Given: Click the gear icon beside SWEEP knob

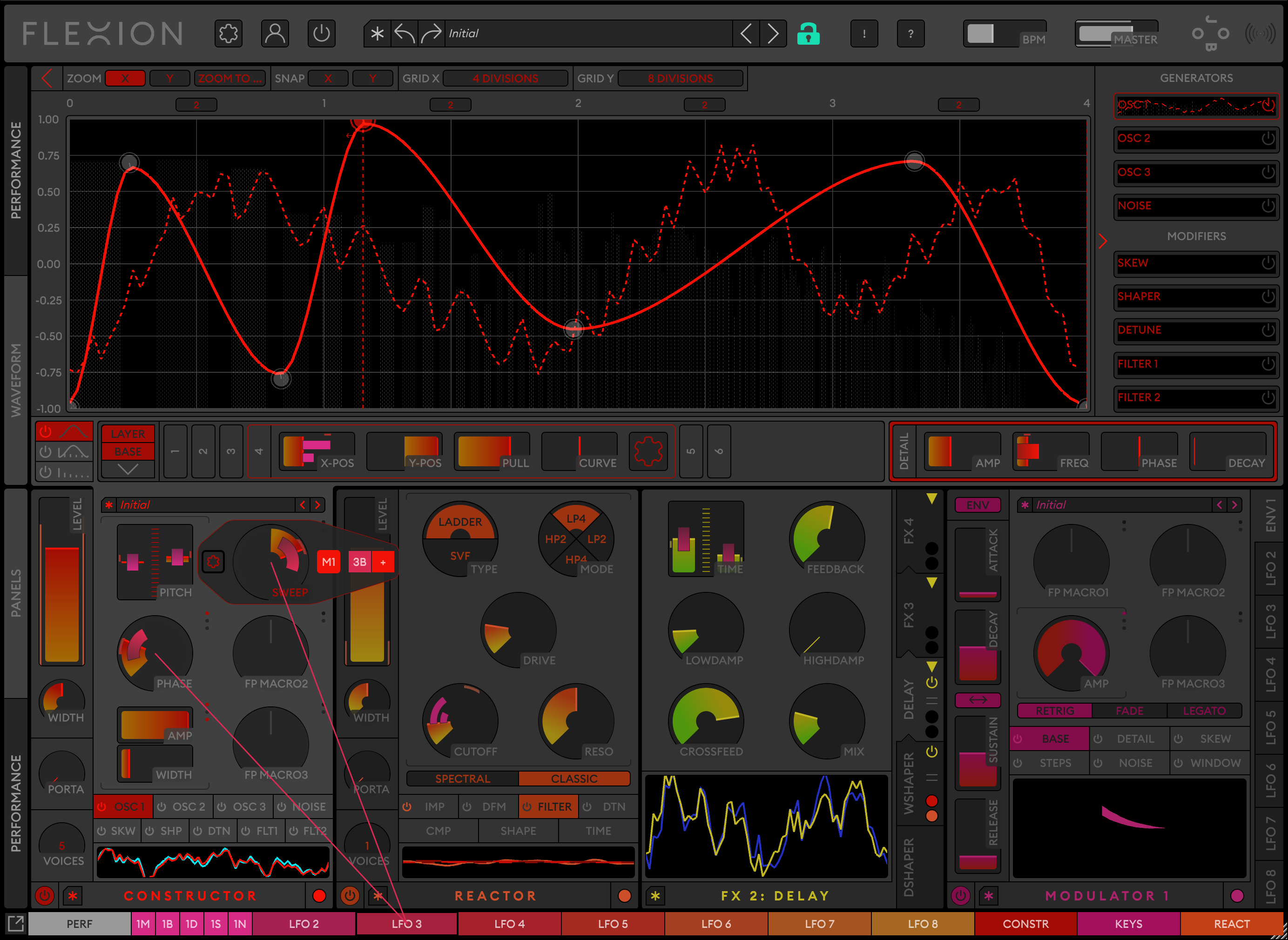Looking at the screenshot, I should (x=213, y=562).
